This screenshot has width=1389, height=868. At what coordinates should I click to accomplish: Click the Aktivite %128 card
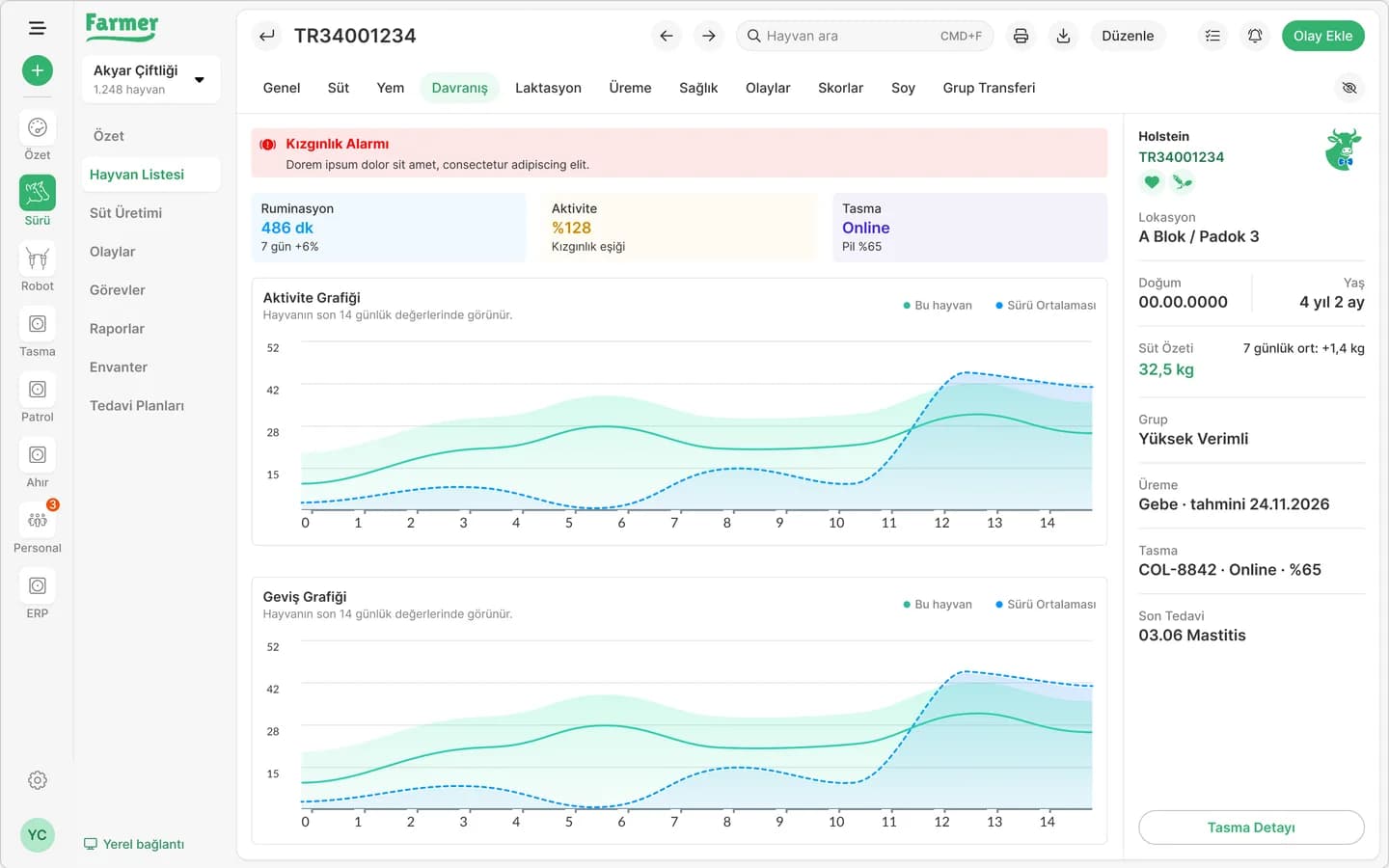pyautogui.click(x=679, y=228)
